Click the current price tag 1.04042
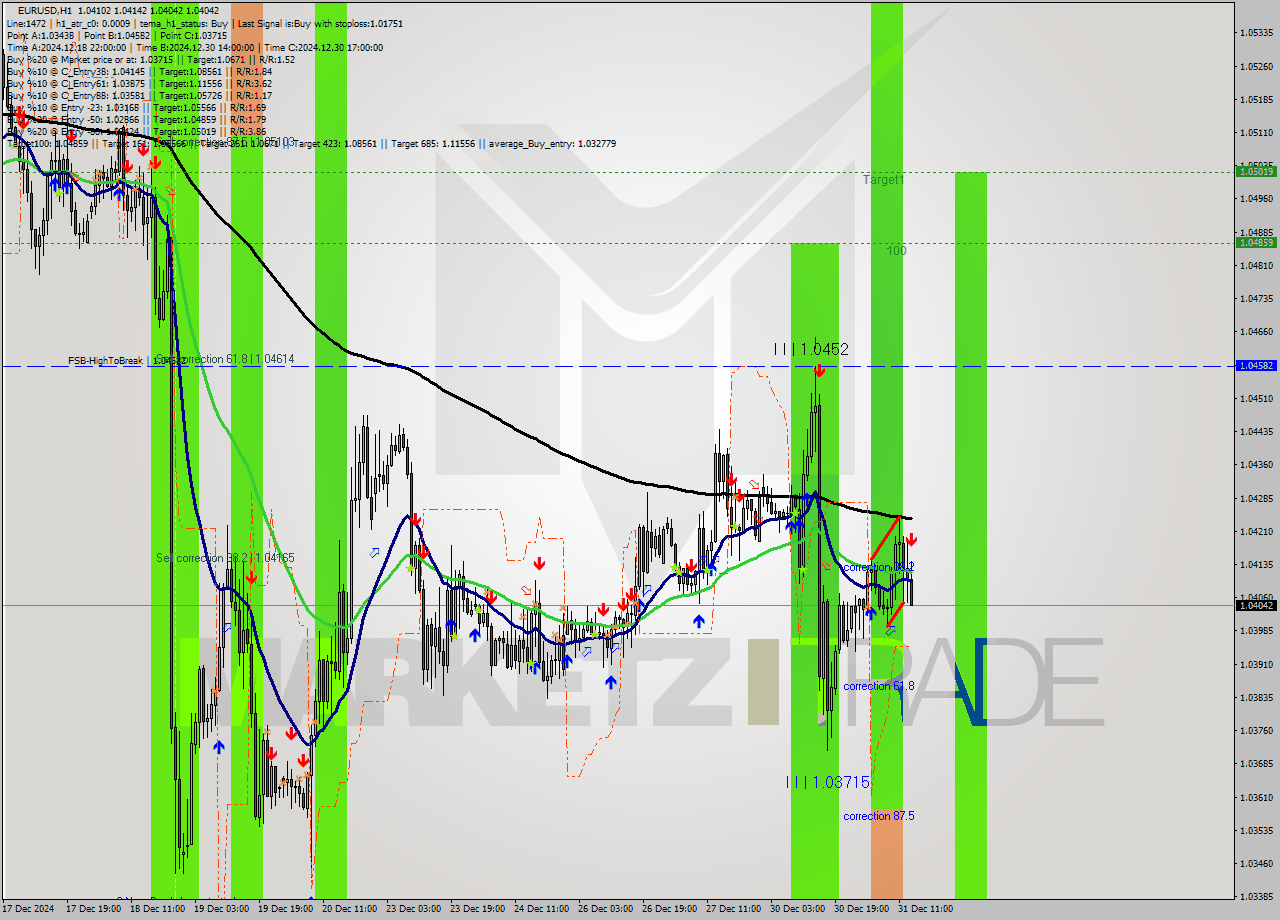The height and width of the screenshot is (920, 1280). coord(1256,606)
